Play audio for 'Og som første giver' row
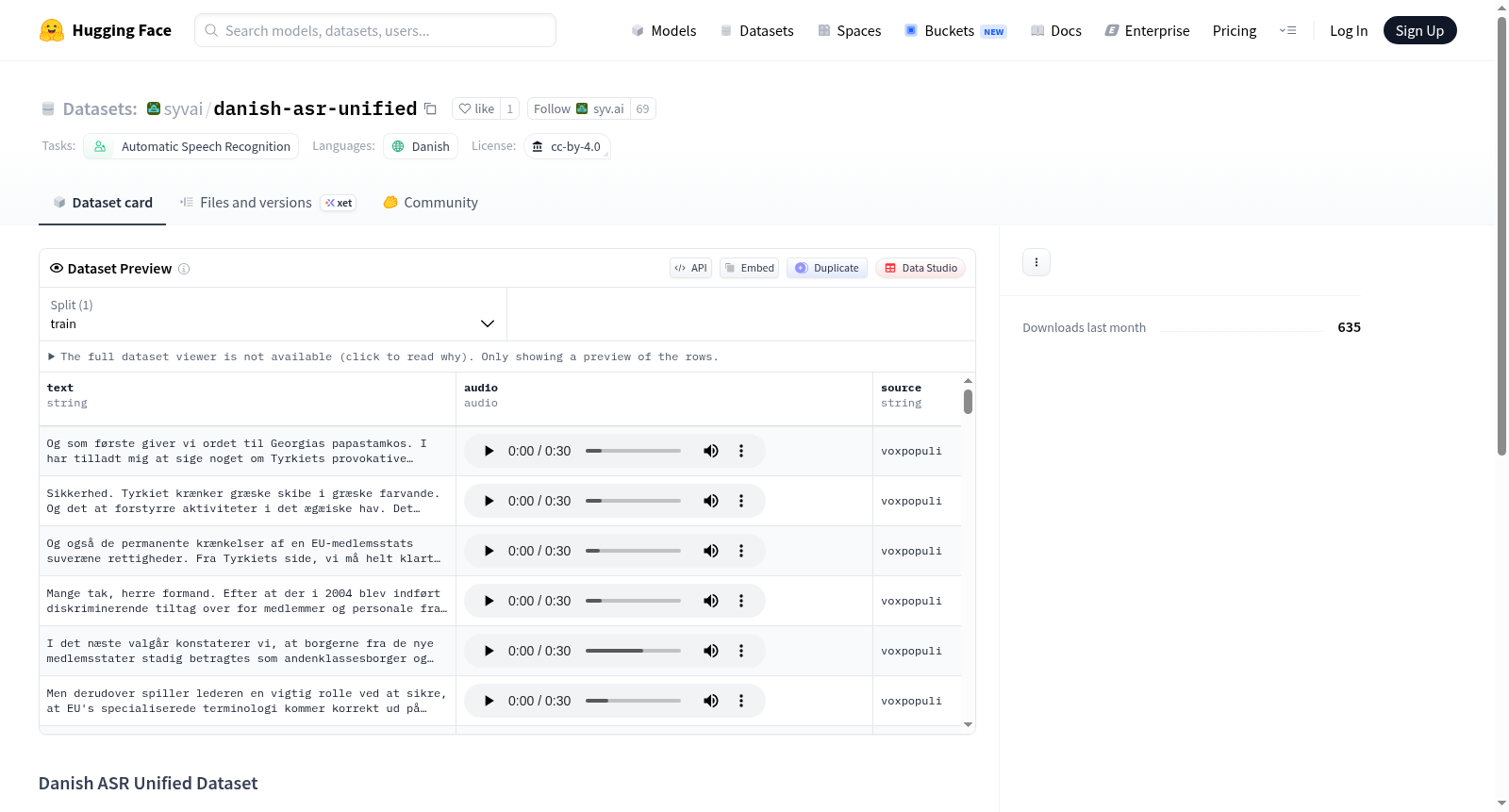The image size is (1509, 812). [x=489, y=451]
